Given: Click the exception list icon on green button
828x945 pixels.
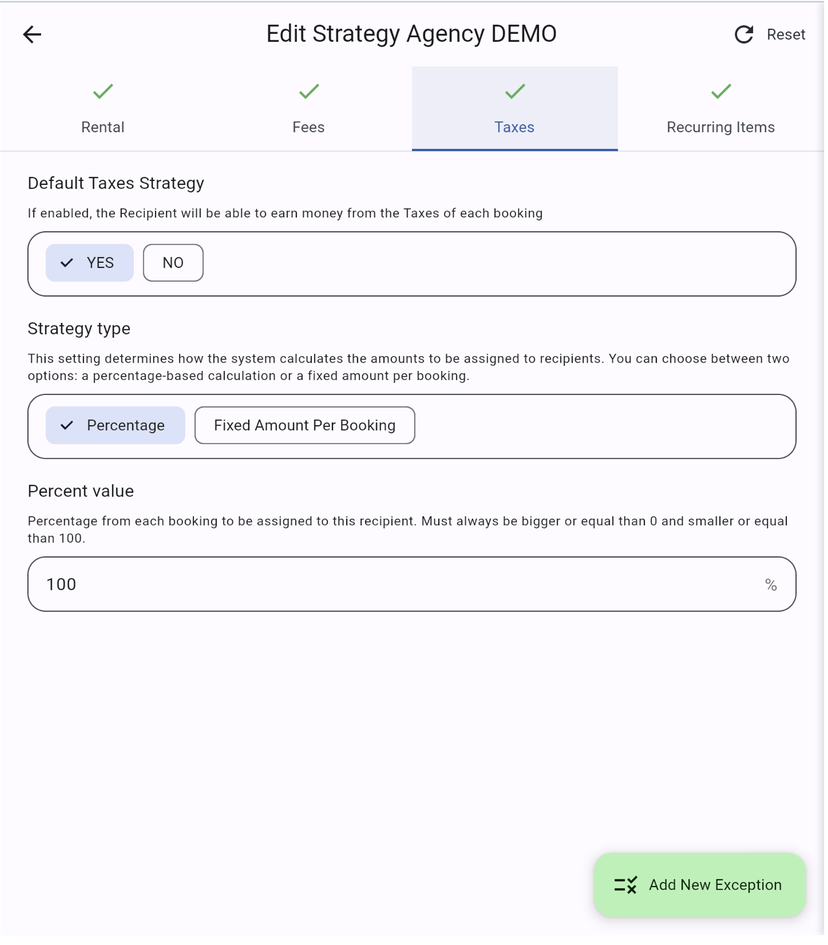Looking at the screenshot, I should point(626,886).
